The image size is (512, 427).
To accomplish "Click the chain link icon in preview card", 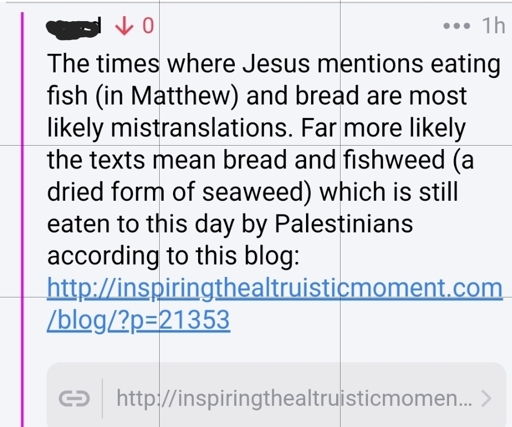I will coord(74,399).
